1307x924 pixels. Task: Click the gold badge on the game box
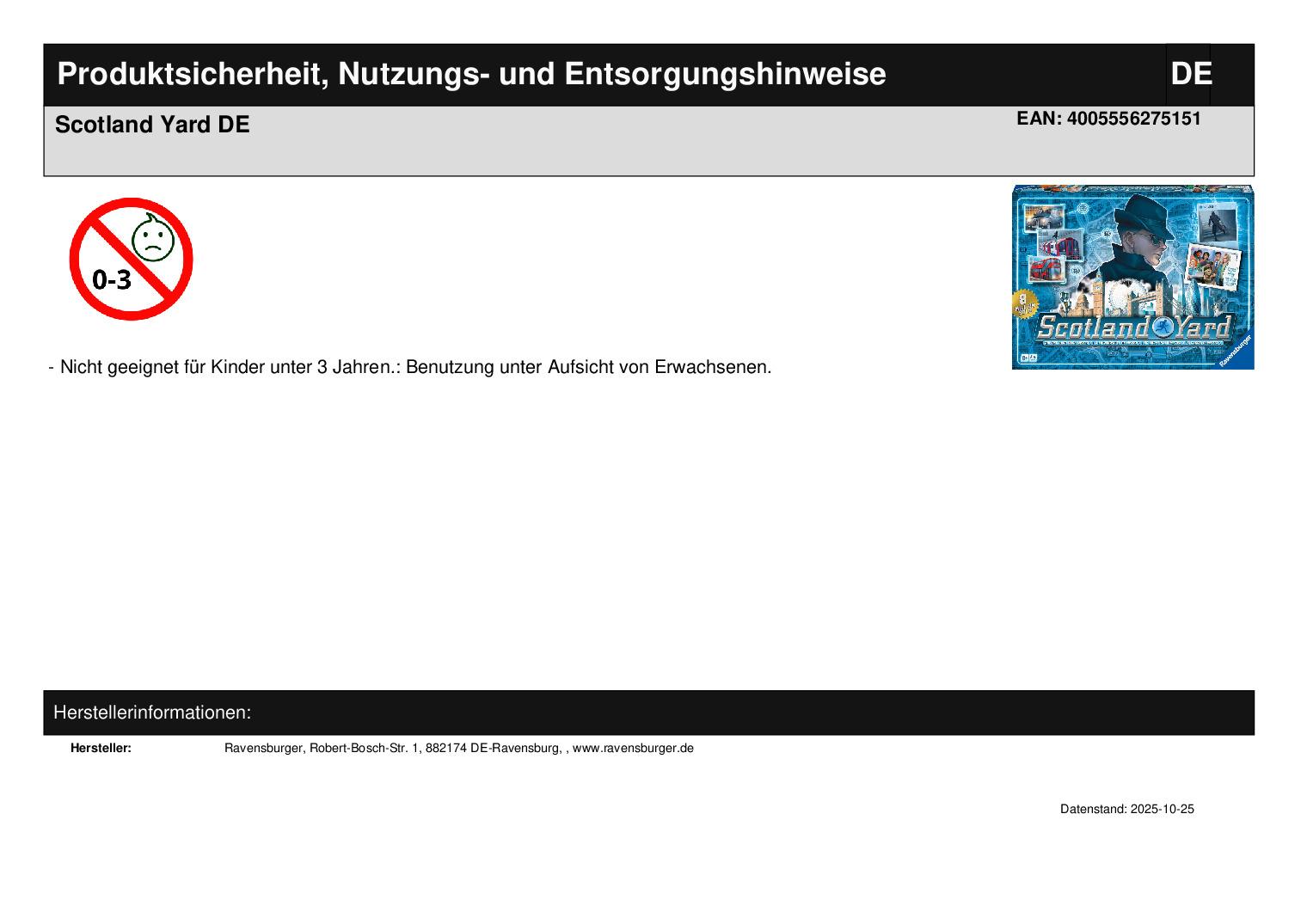point(1026,304)
